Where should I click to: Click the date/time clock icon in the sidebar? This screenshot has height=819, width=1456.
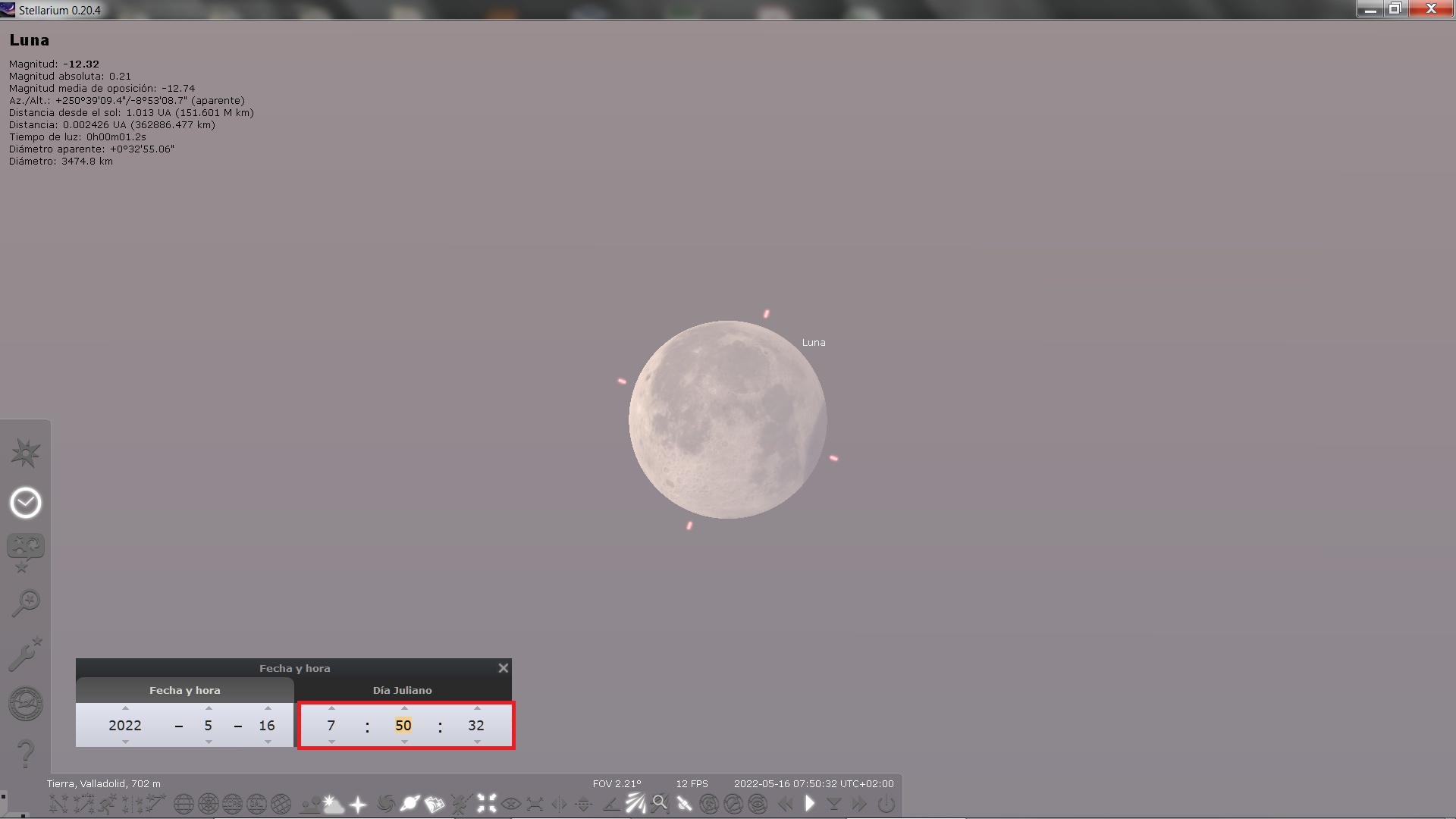pos(25,503)
